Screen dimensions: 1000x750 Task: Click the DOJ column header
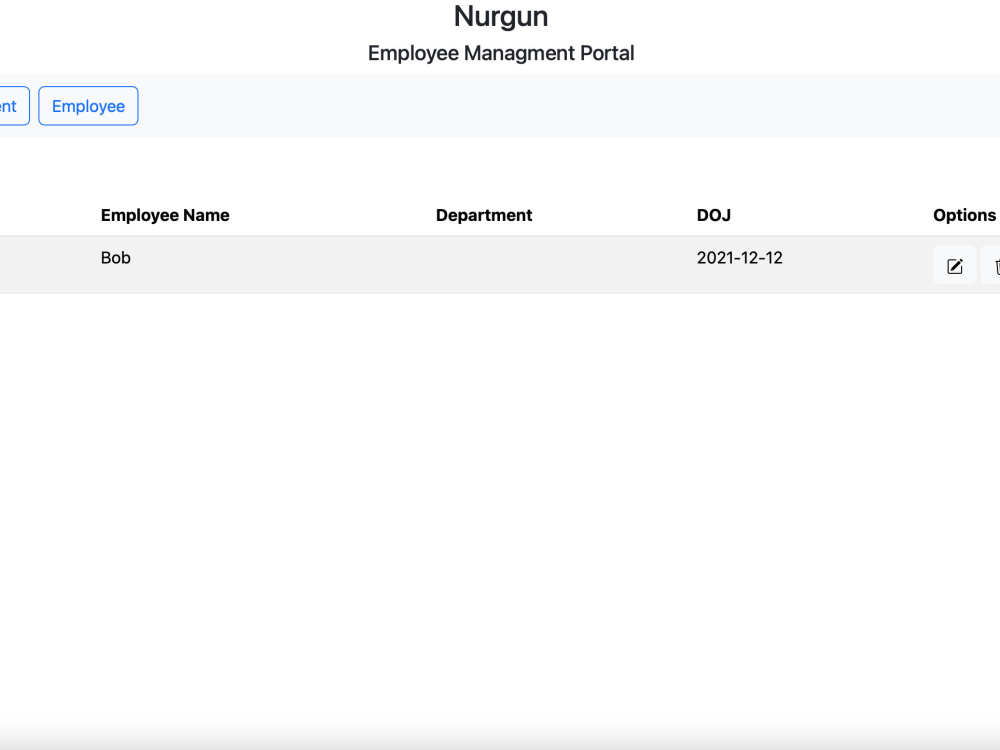(x=714, y=215)
